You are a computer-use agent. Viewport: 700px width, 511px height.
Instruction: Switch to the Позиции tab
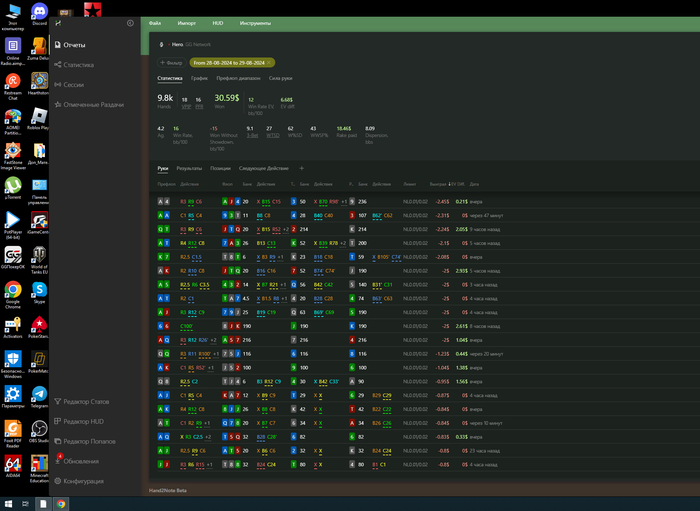click(221, 168)
